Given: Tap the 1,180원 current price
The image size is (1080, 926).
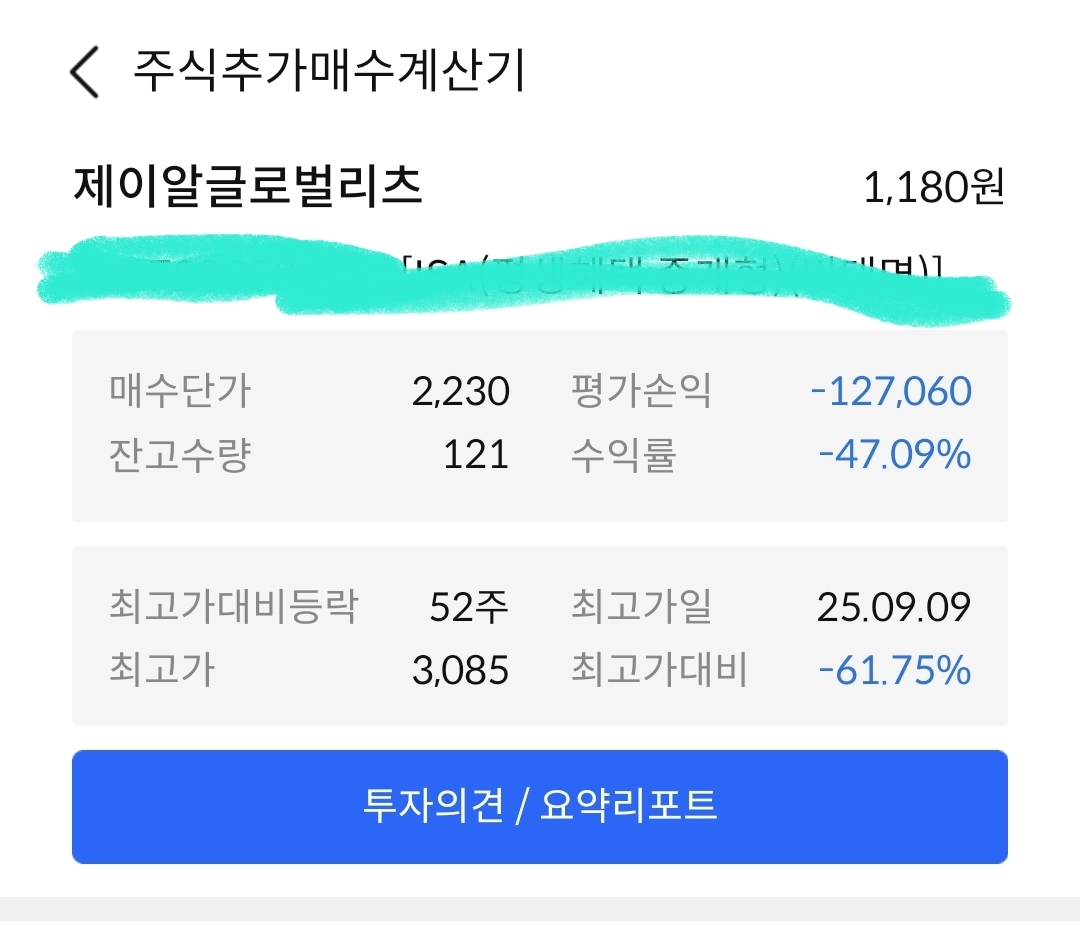Looking at the screenshot, I should tap(933, 188).
